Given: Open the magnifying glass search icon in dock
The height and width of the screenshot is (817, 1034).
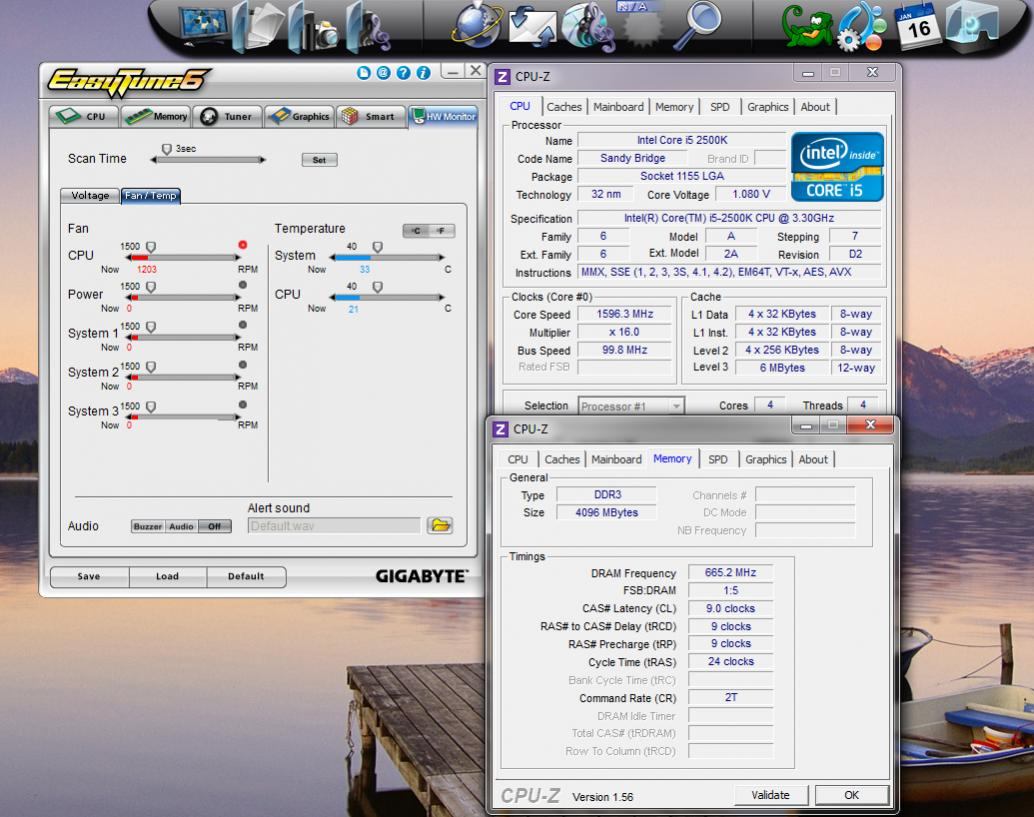Looking at the screenshot, I should pyautogui.click(x=698, y=25).
